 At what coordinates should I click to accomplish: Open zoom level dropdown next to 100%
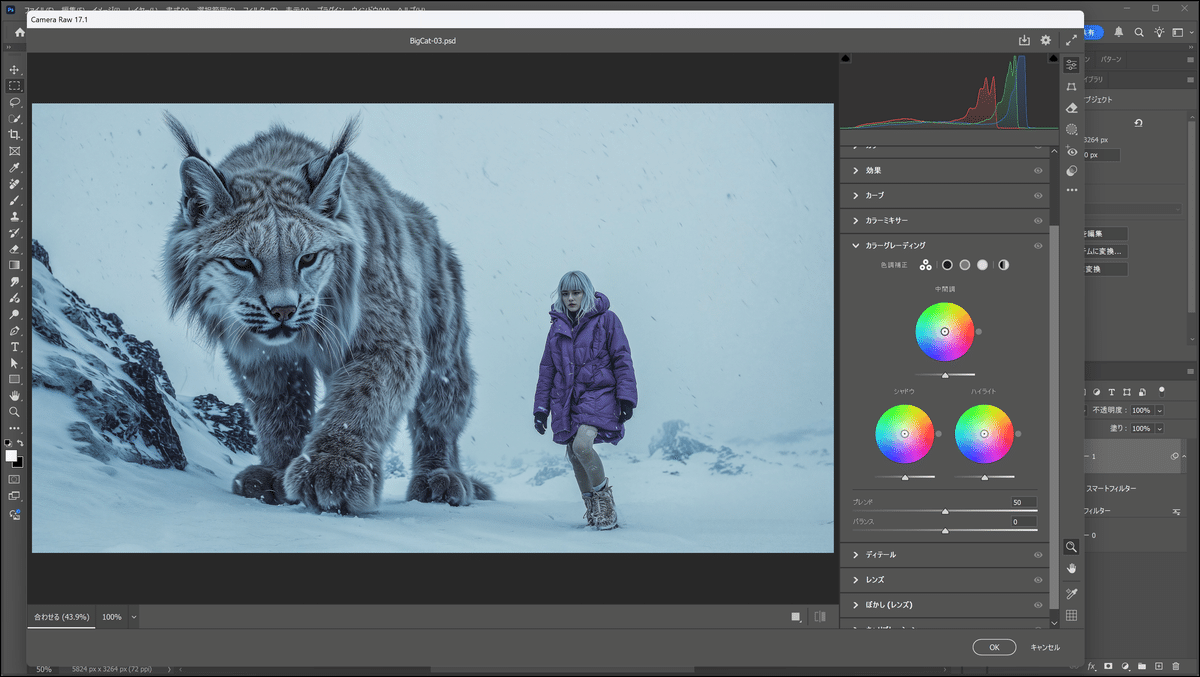[x=133, y=617]
